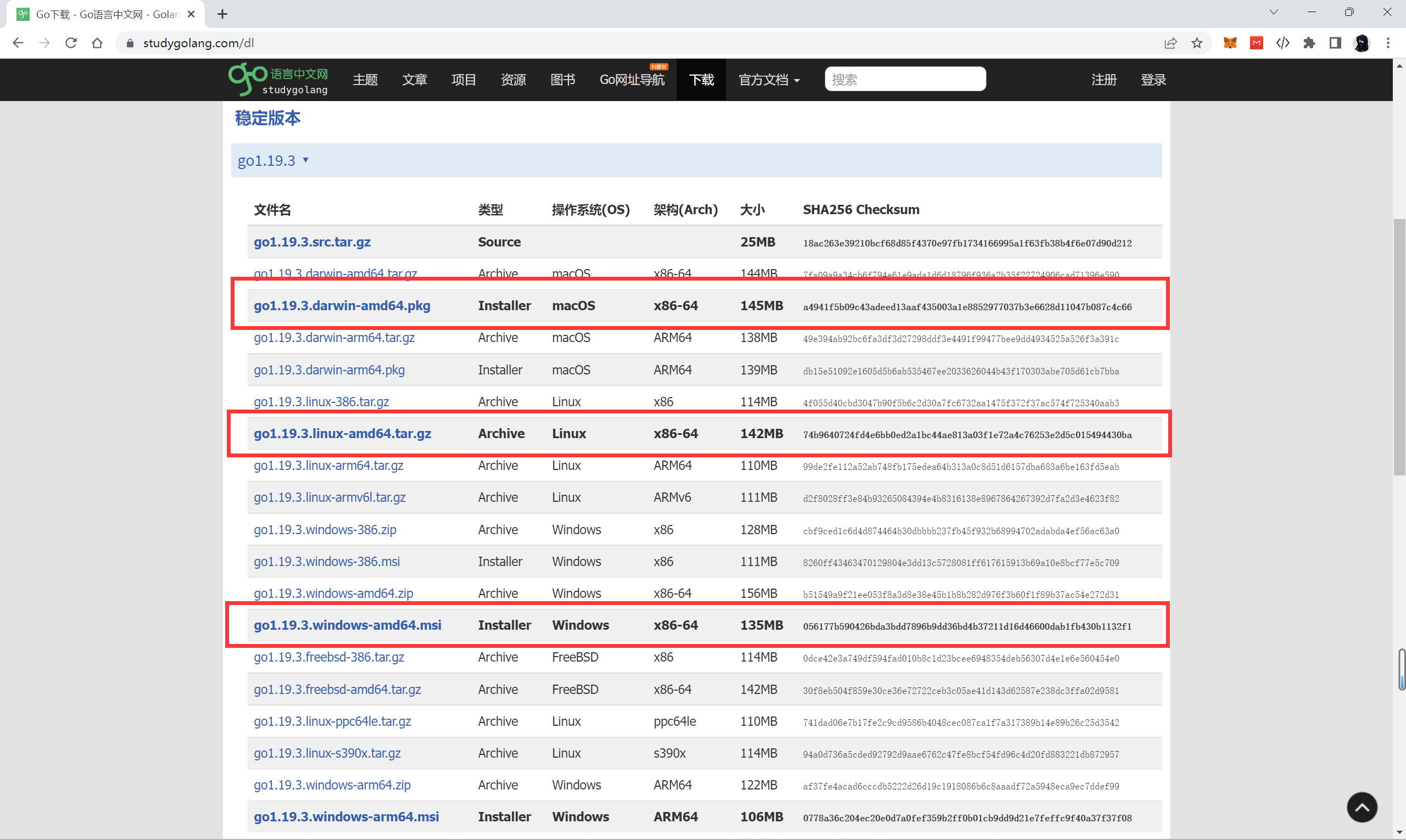Open the extensions puzzle menu
1406x840 pixels.
(1309, 43)
